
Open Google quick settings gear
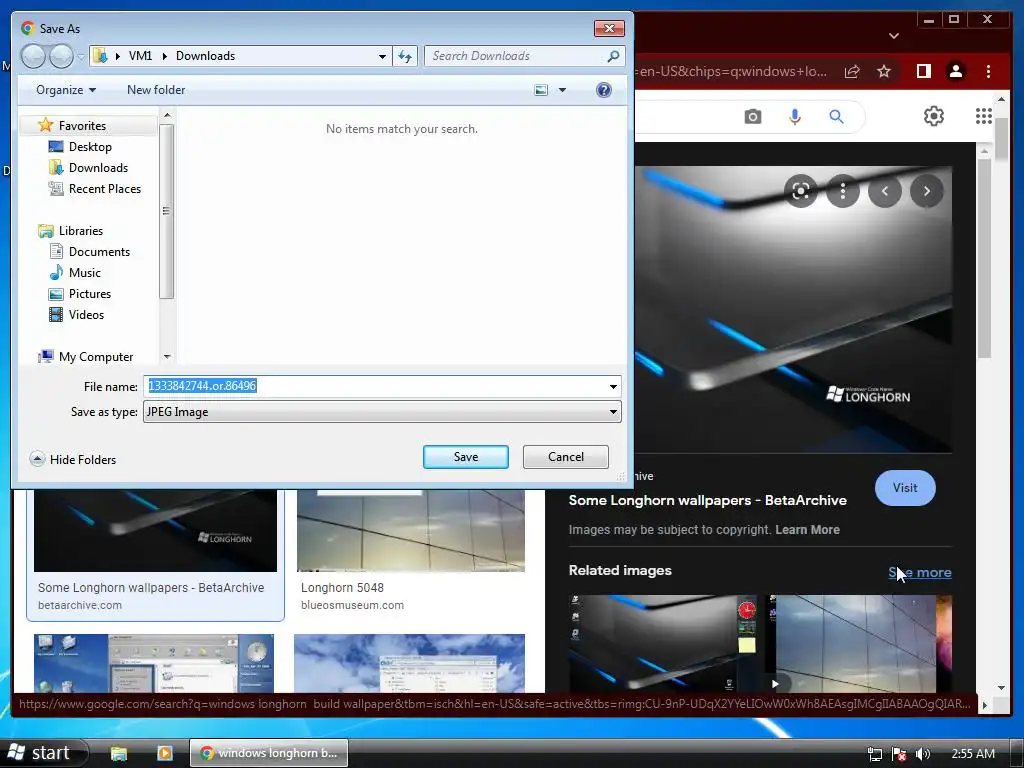pos(934,116)
